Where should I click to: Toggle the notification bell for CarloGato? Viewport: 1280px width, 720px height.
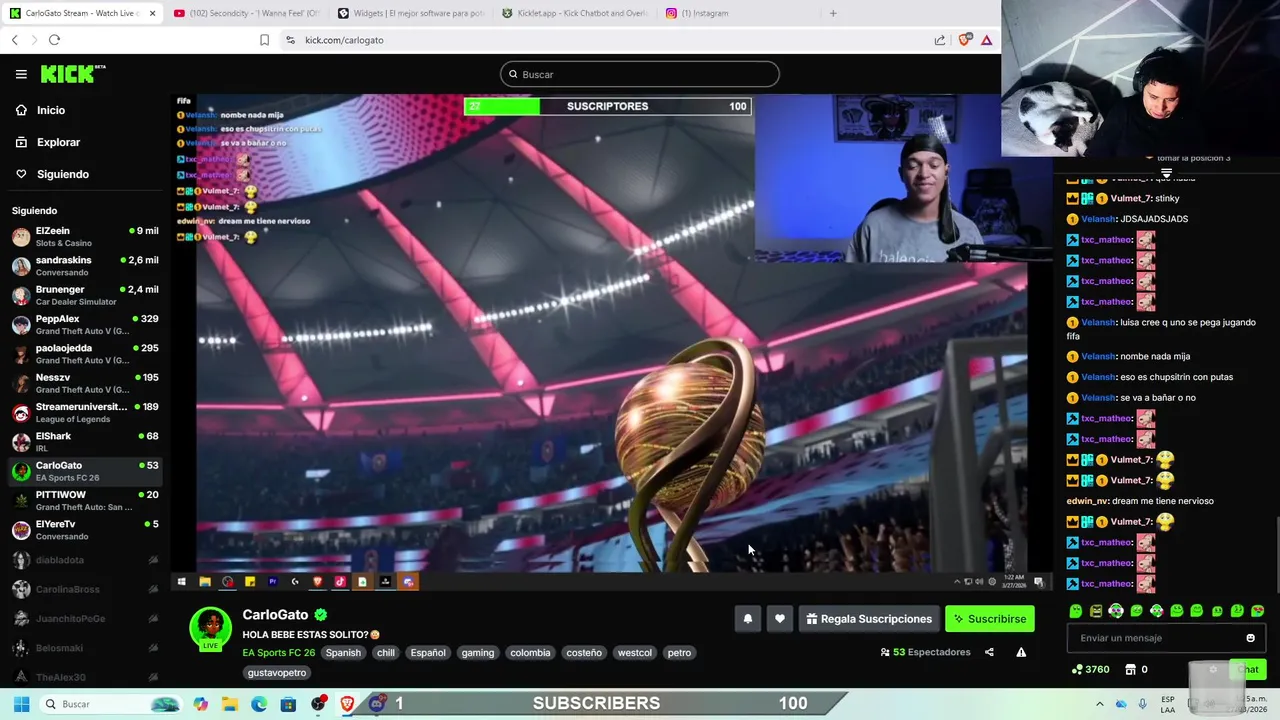pos(747,619)
